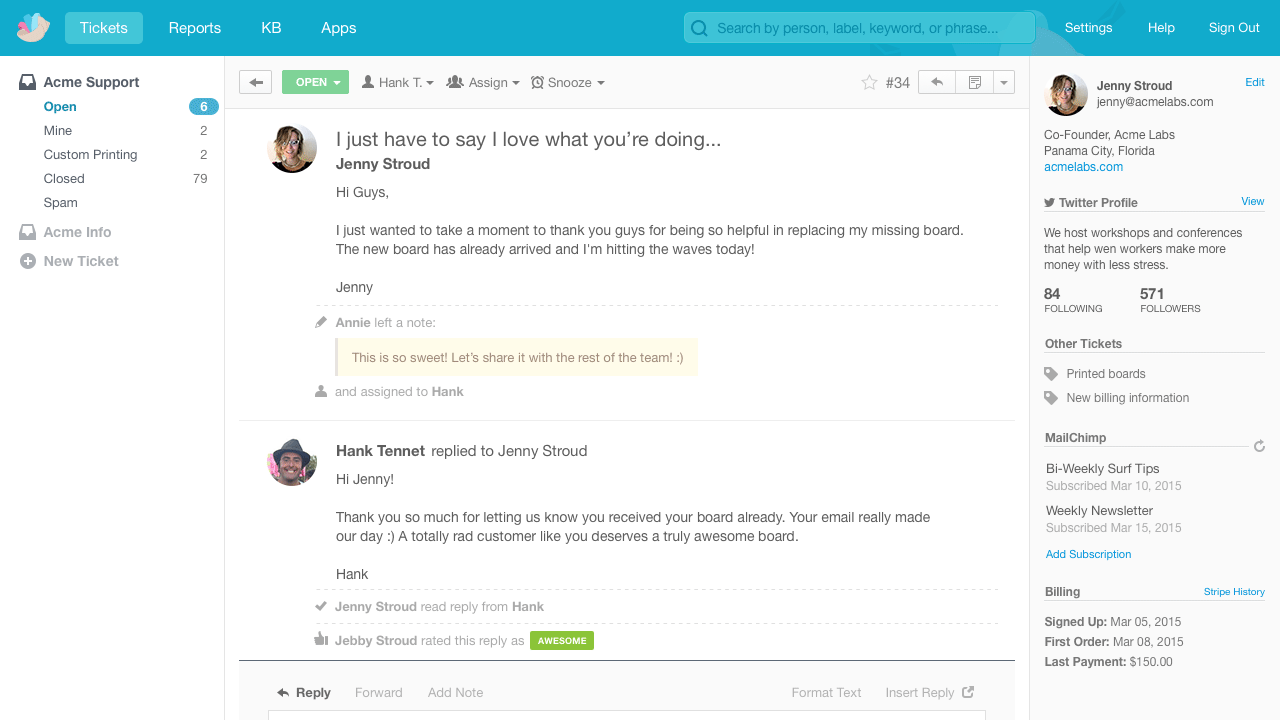Open the Hank T. assignee dropdown
Viewport: 1280px width, 720px height.
click(x=397, y=82)
